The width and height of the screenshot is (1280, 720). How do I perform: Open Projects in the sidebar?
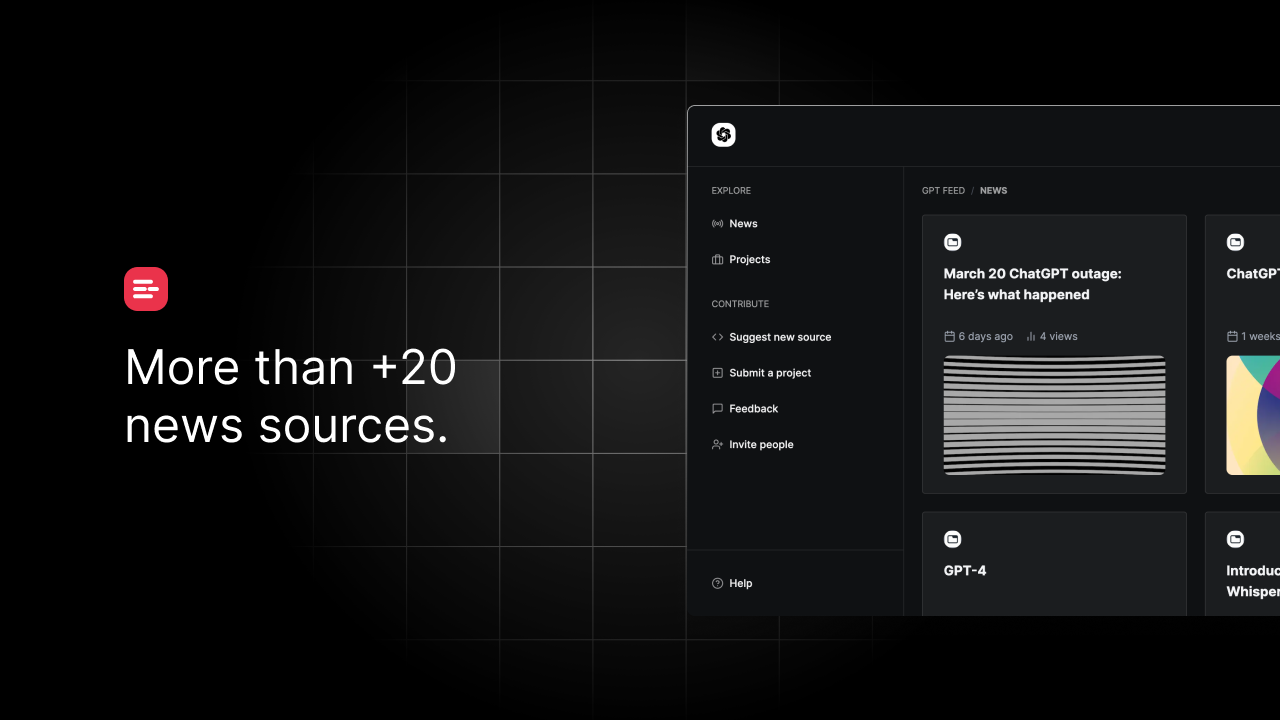[x=749, y=260]
